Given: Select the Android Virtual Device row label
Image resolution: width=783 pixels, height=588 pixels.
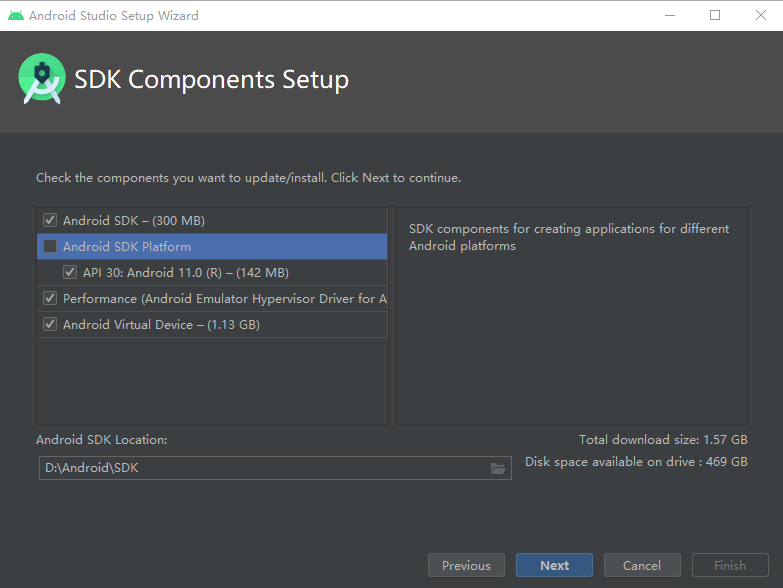Looking at the screenshot, I should point(161,324).
